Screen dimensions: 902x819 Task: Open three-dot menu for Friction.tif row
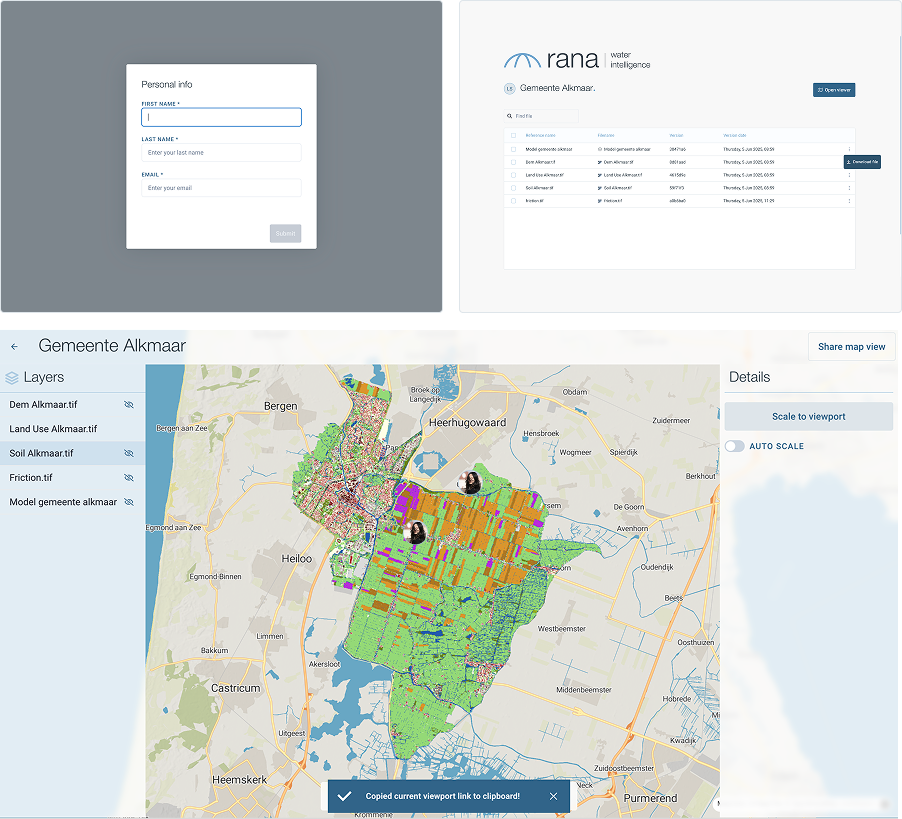pos(849,201)
